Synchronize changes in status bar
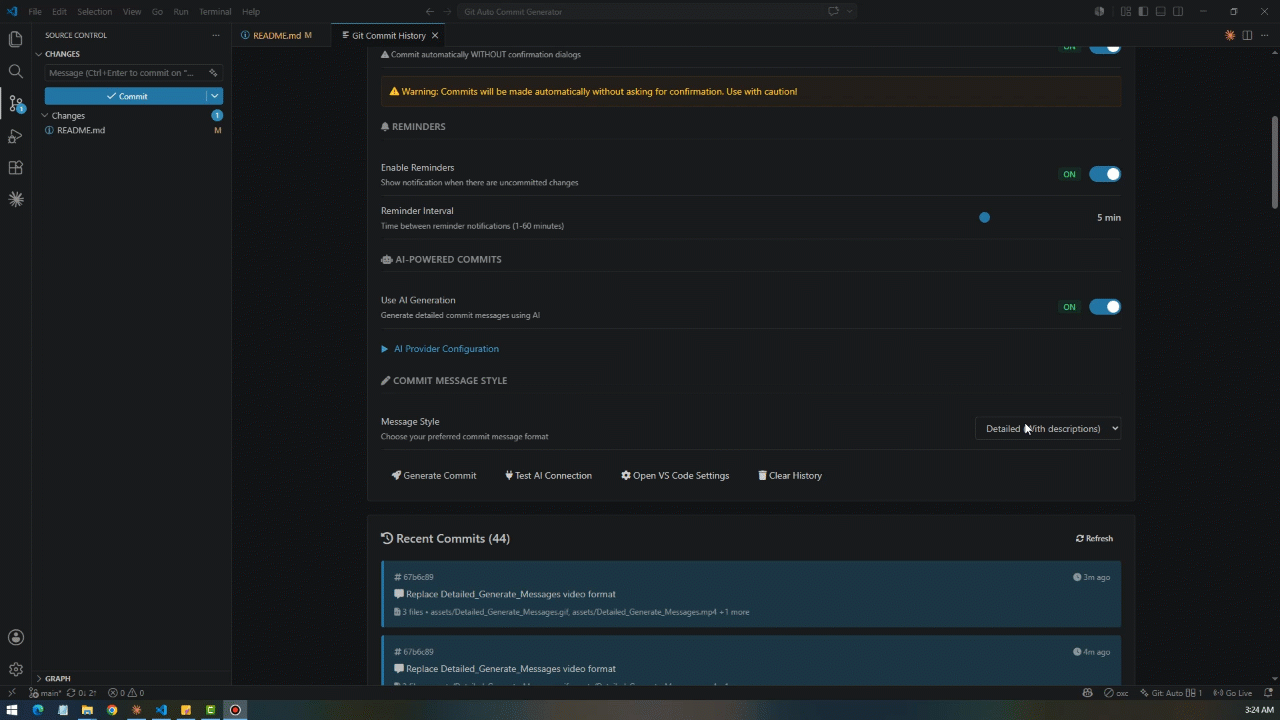This screenshot has width=1280, height=720. pyautogui.click(x=82, y=692)
